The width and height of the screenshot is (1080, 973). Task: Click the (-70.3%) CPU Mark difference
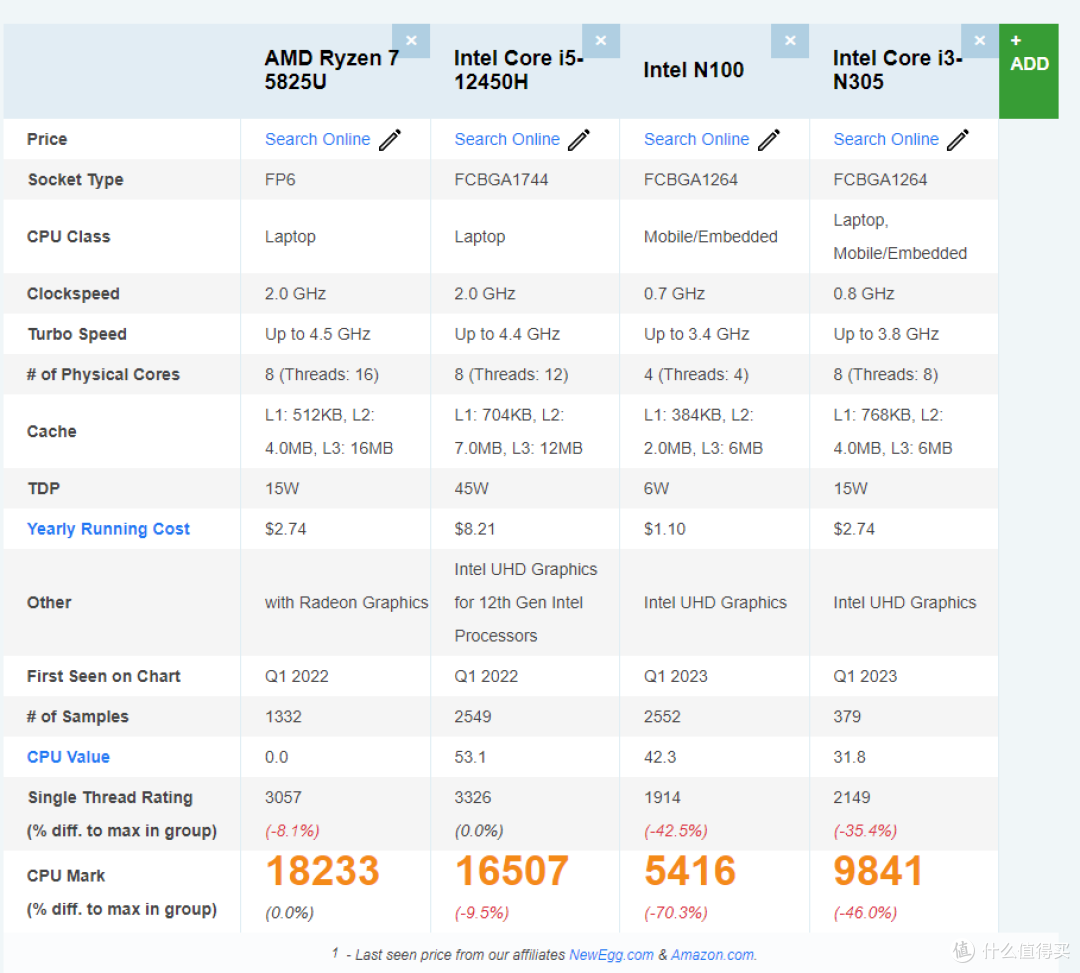[x=676, y=913]
